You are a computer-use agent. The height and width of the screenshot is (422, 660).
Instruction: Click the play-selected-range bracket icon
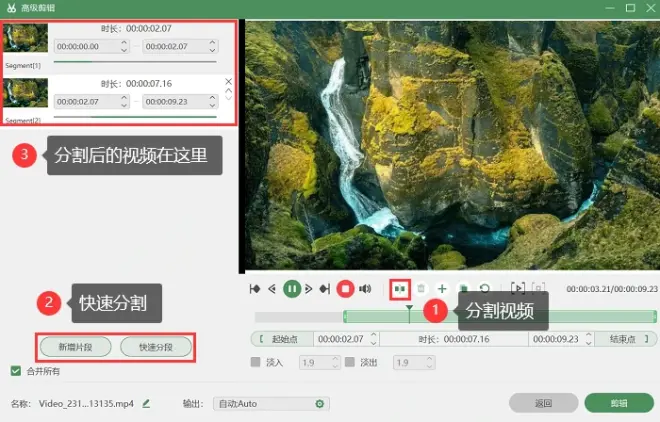pos(517,289)
